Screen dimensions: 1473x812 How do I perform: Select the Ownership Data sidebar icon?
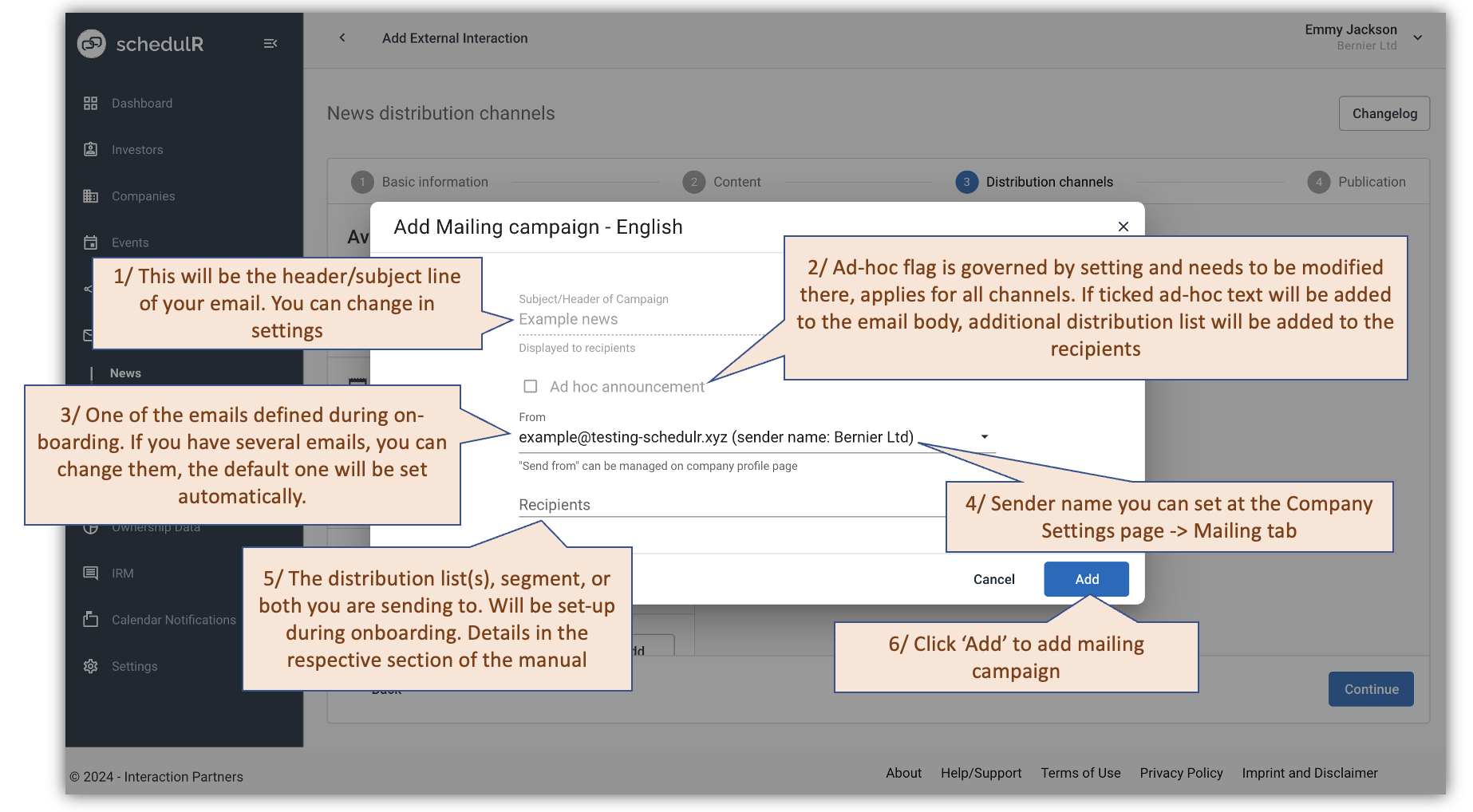tap(90, 526)
